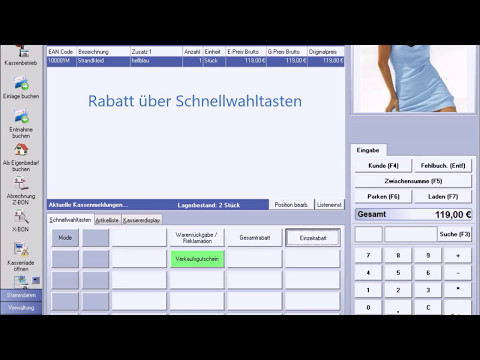The image size is (480, 360).
Task: Tap numpad key 7
Action: point(368,255)
